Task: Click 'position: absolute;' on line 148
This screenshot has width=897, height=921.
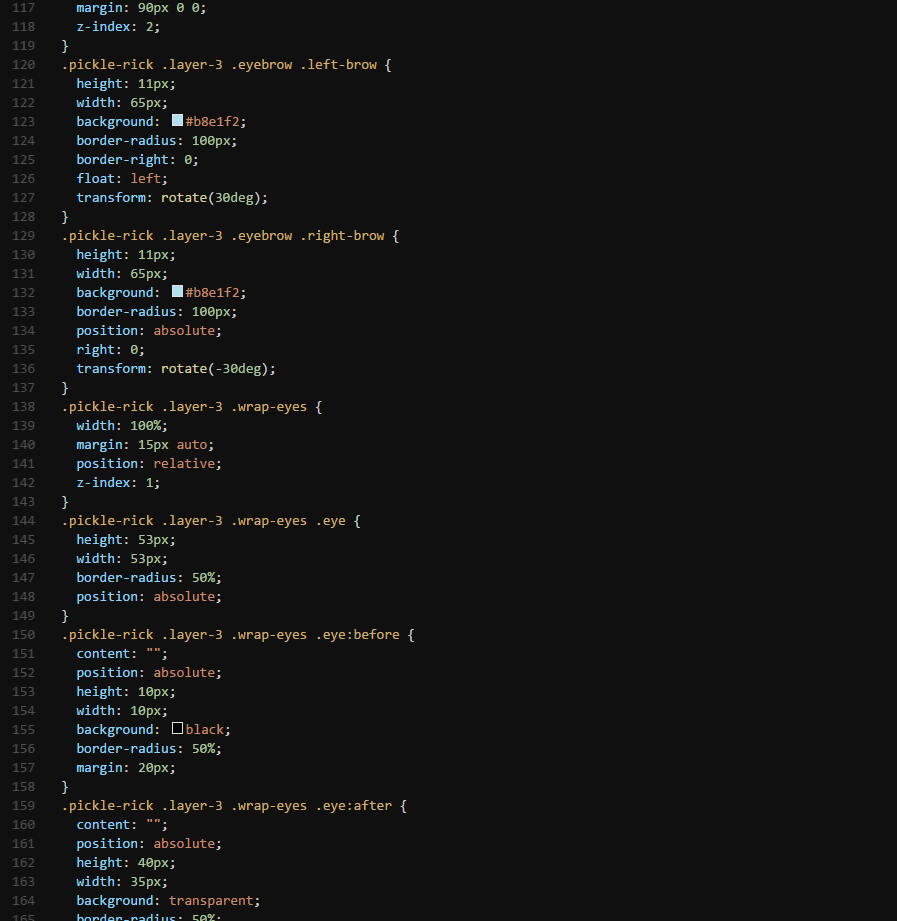Action: [149, 596]
